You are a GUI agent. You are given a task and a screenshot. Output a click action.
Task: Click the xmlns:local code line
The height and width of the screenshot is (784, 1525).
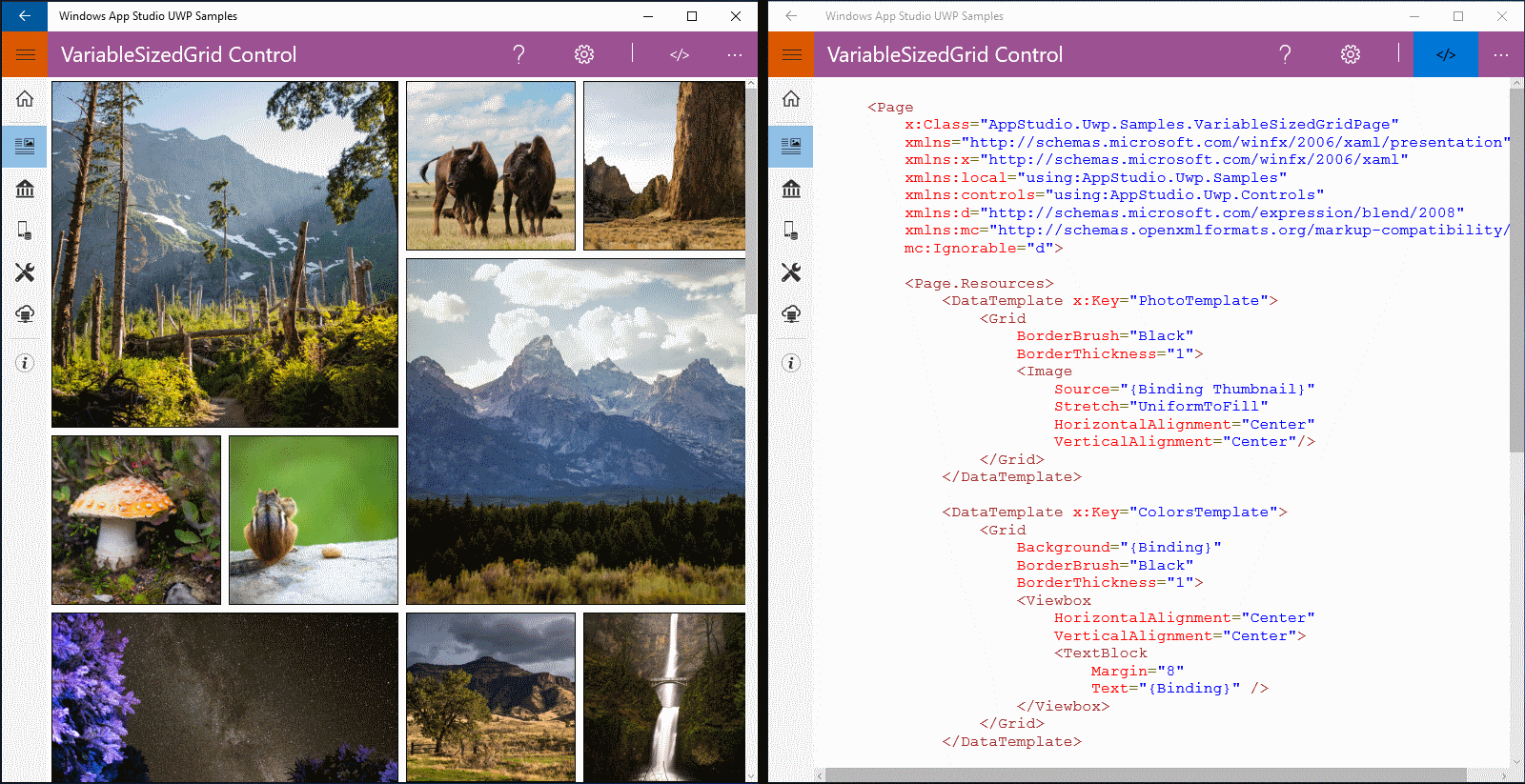coord(1095,178)
